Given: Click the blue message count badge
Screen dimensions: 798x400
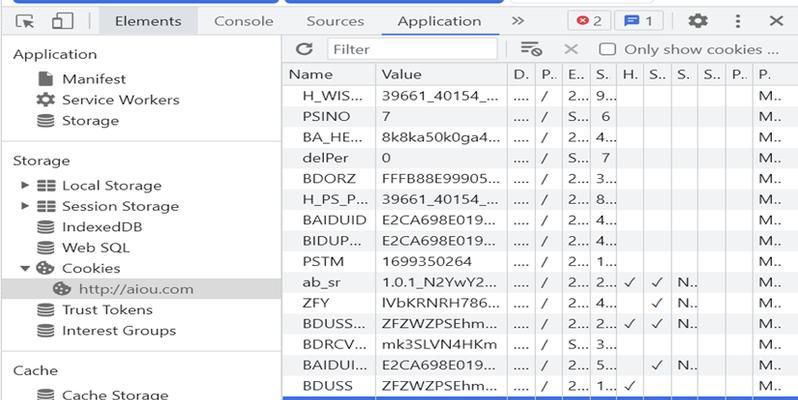Looking at the screenshot, I should point(639,21).
